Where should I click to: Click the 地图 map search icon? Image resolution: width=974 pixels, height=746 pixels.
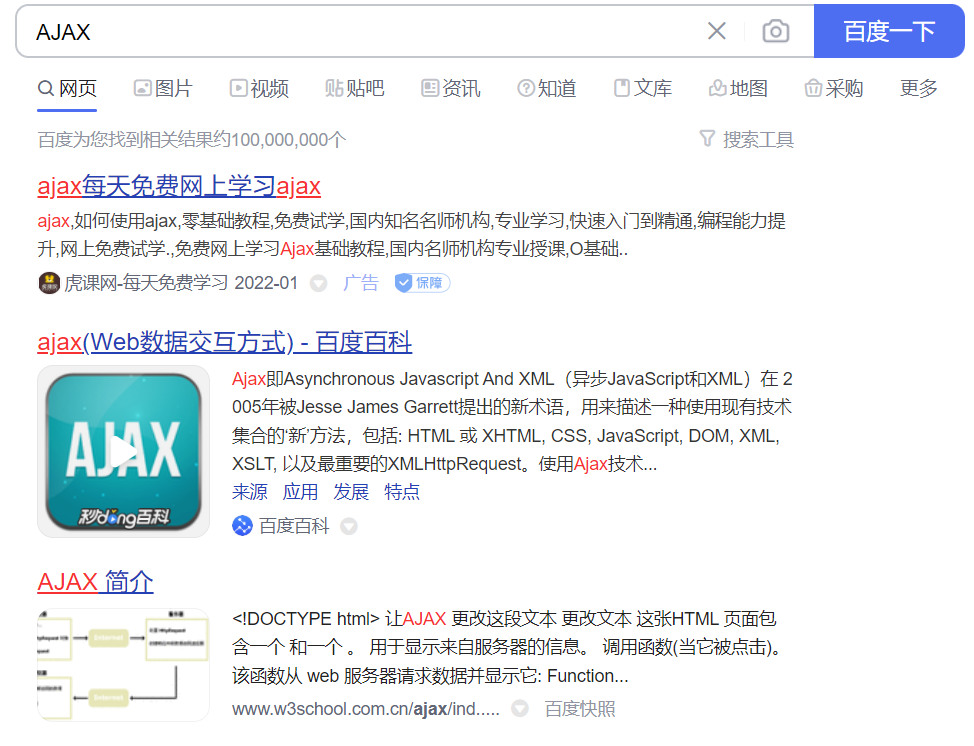tap(716, 88)
